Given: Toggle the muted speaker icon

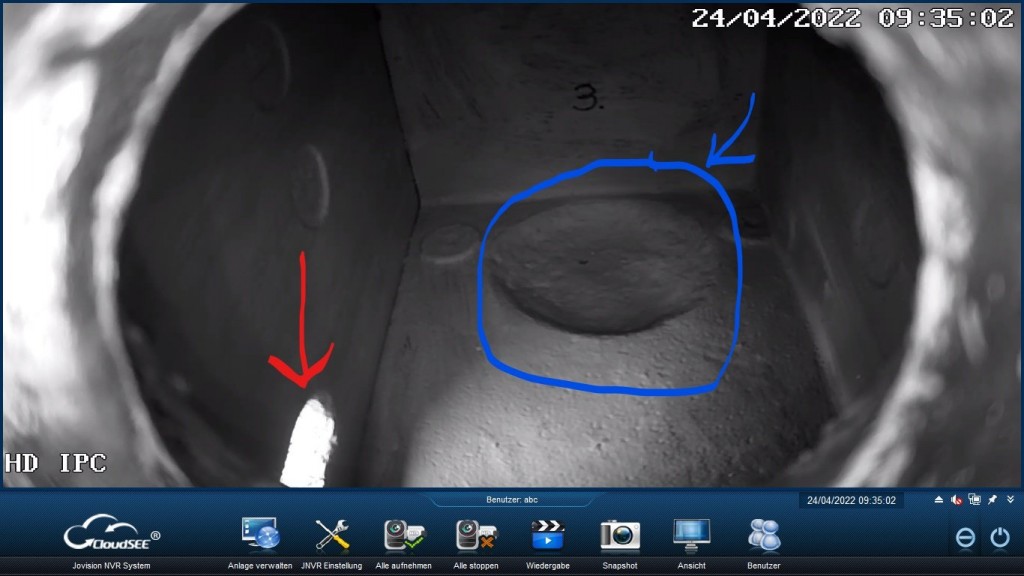Looking at the screenshot, I should point(957,500).
